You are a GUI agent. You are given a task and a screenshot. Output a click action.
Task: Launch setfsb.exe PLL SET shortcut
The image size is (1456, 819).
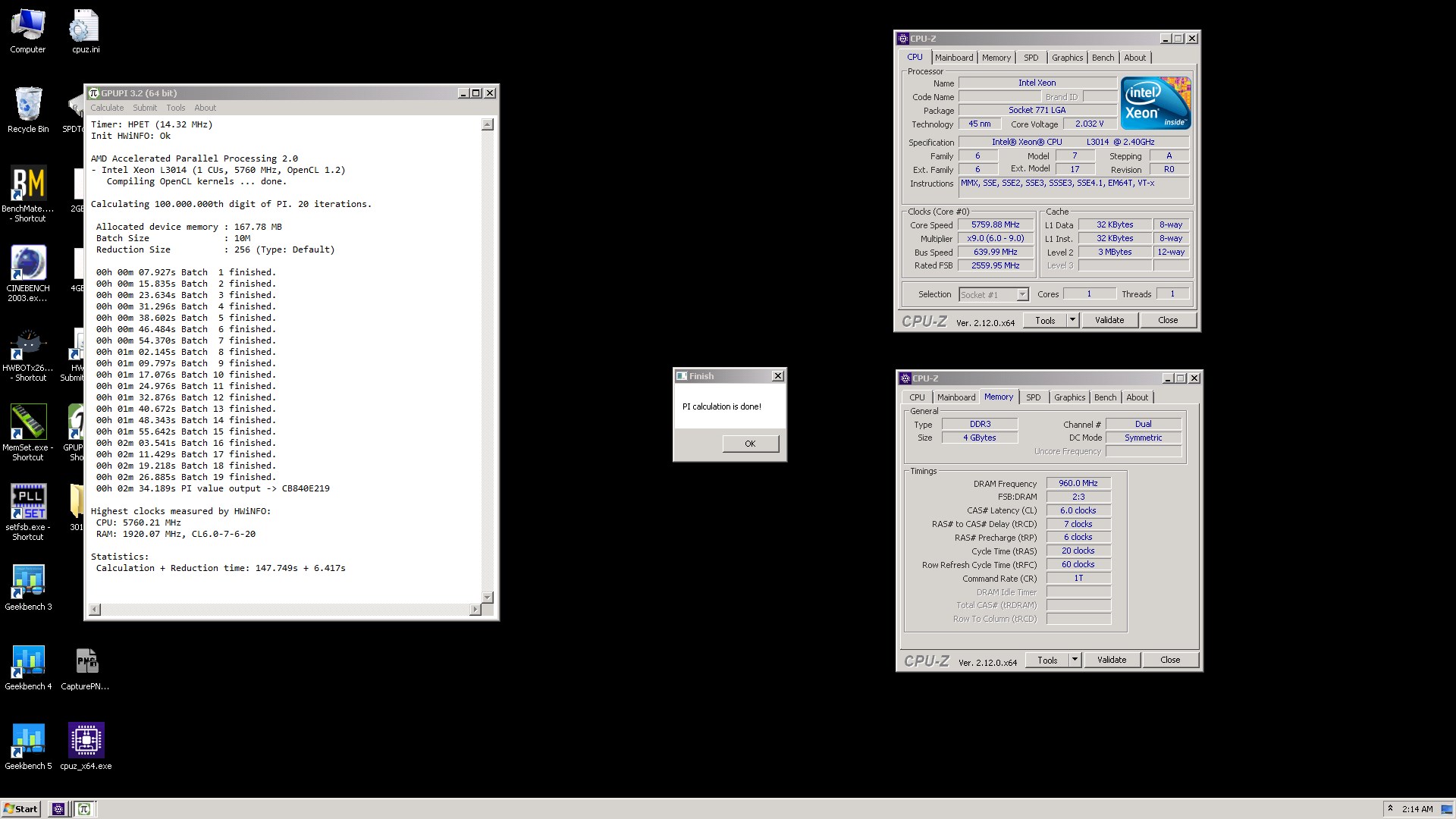coord(28,513)
